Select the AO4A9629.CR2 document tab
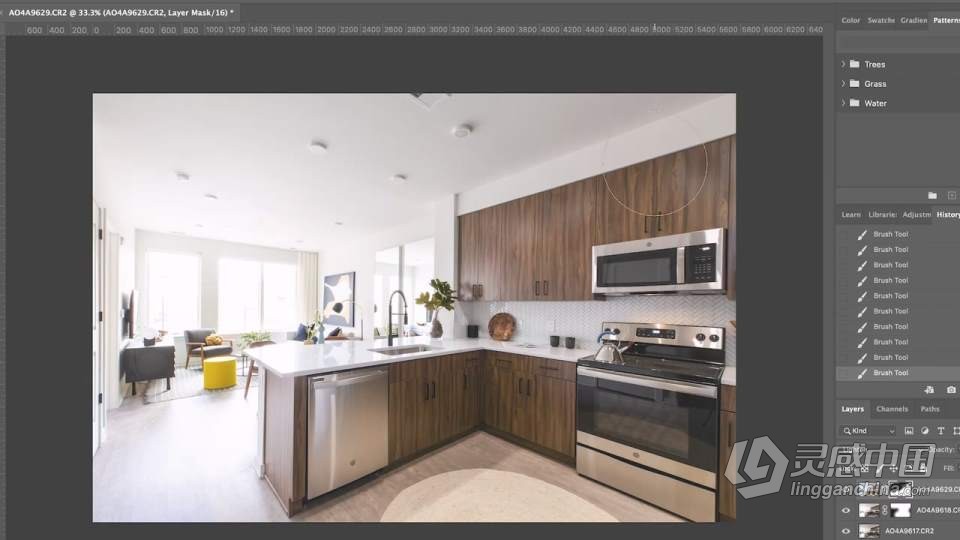This screenshot has height=540, width=960. (x=121, y=12)
